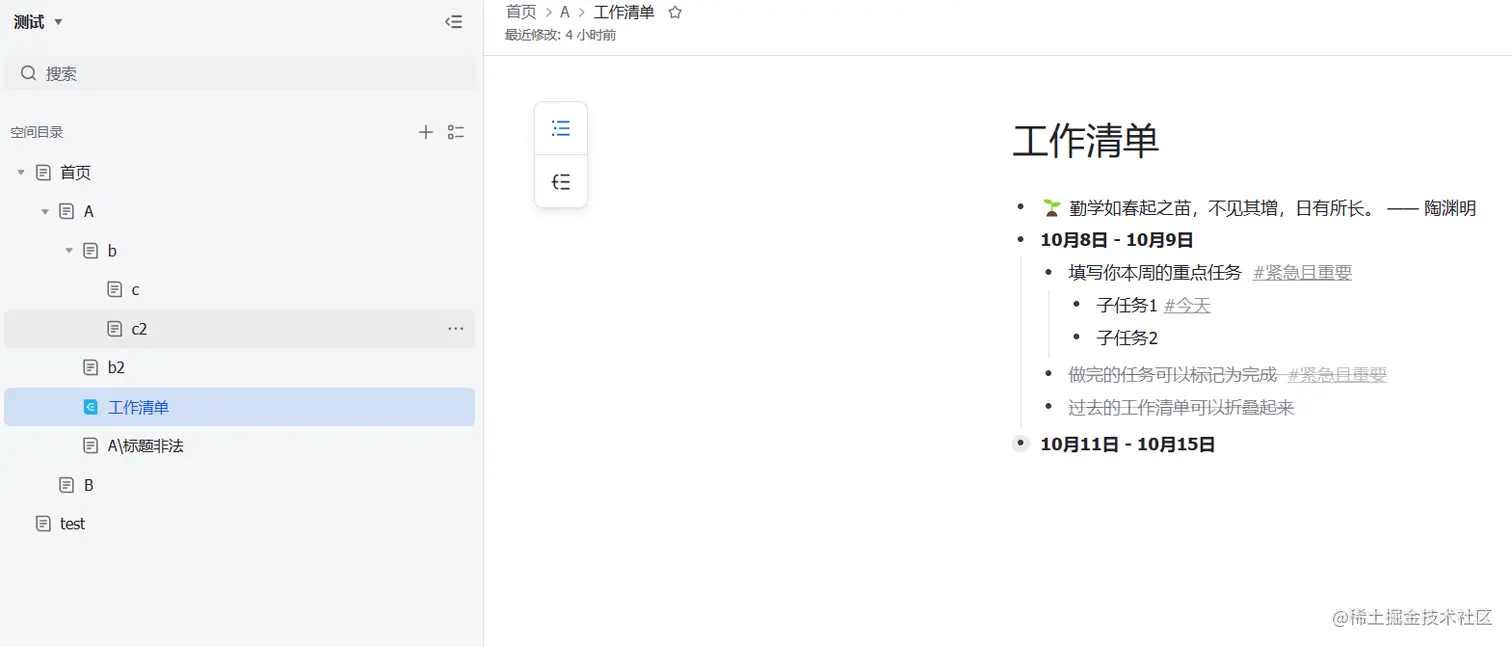Click the plus icon beside 空间目录
Image resolution: width=1512 pixels, height=647 pixels.
(x=425, y=131)
